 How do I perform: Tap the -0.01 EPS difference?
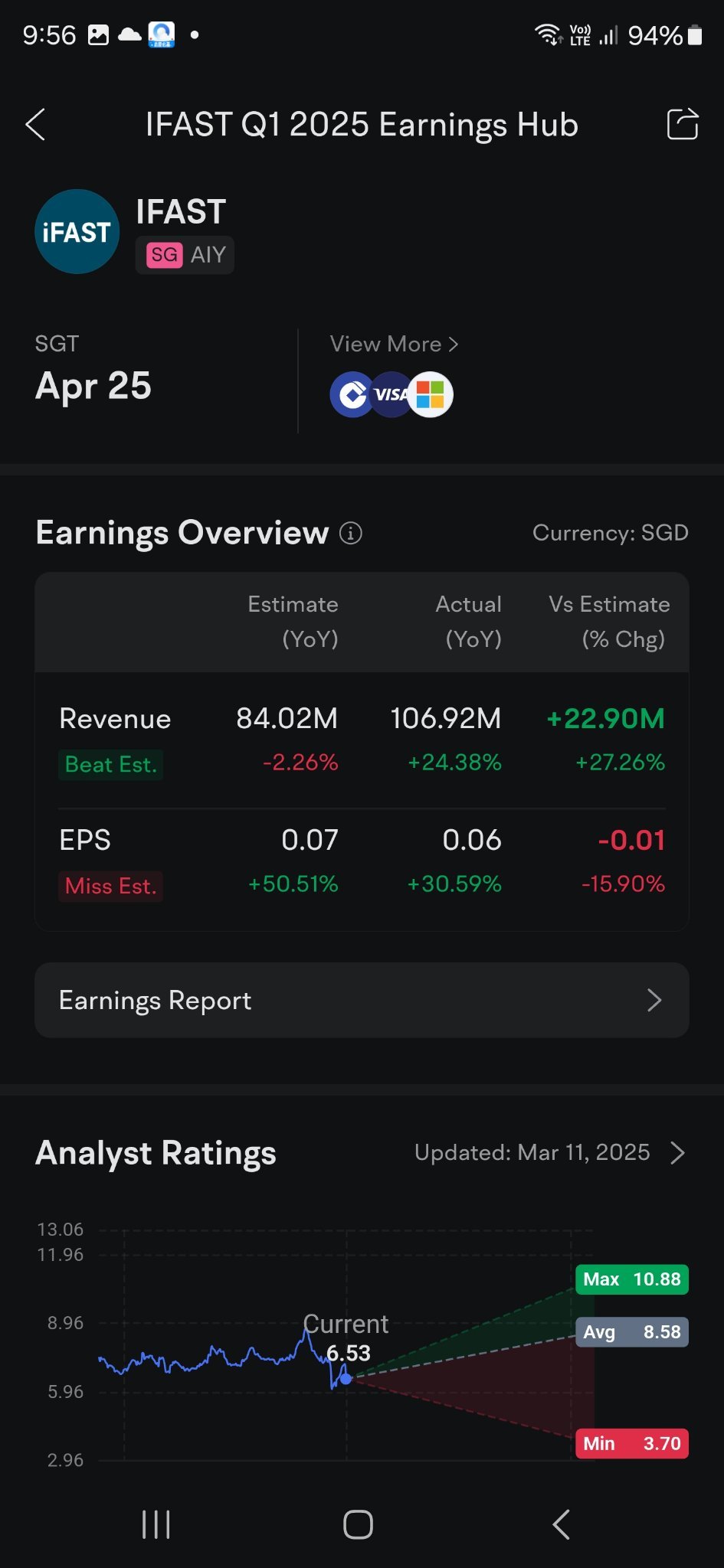[x=631, y=841]
